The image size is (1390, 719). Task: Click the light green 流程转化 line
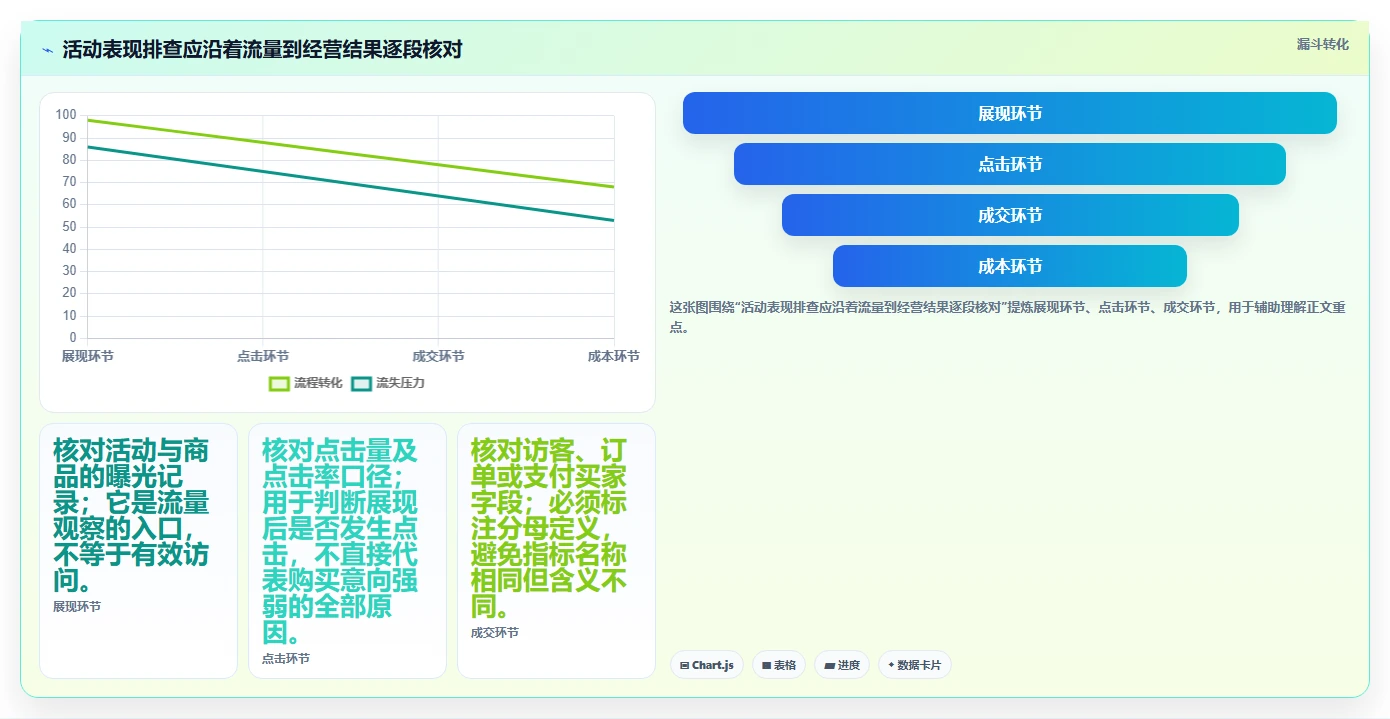tap(350, 153)
